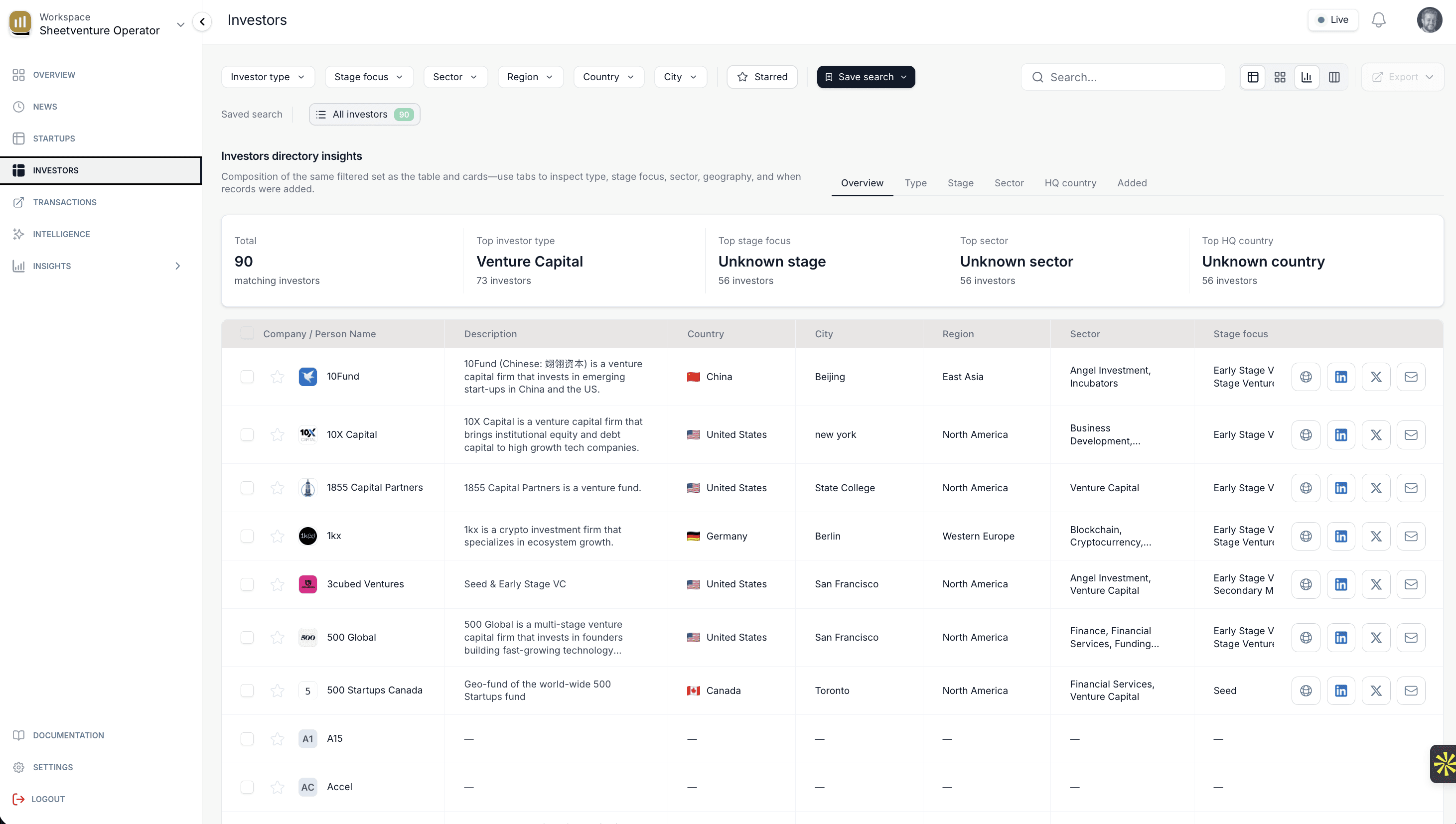The image size is (1456, 824).
Task: Collapse the sidebar with the arrow button
Action: click(x=202, y=21)
